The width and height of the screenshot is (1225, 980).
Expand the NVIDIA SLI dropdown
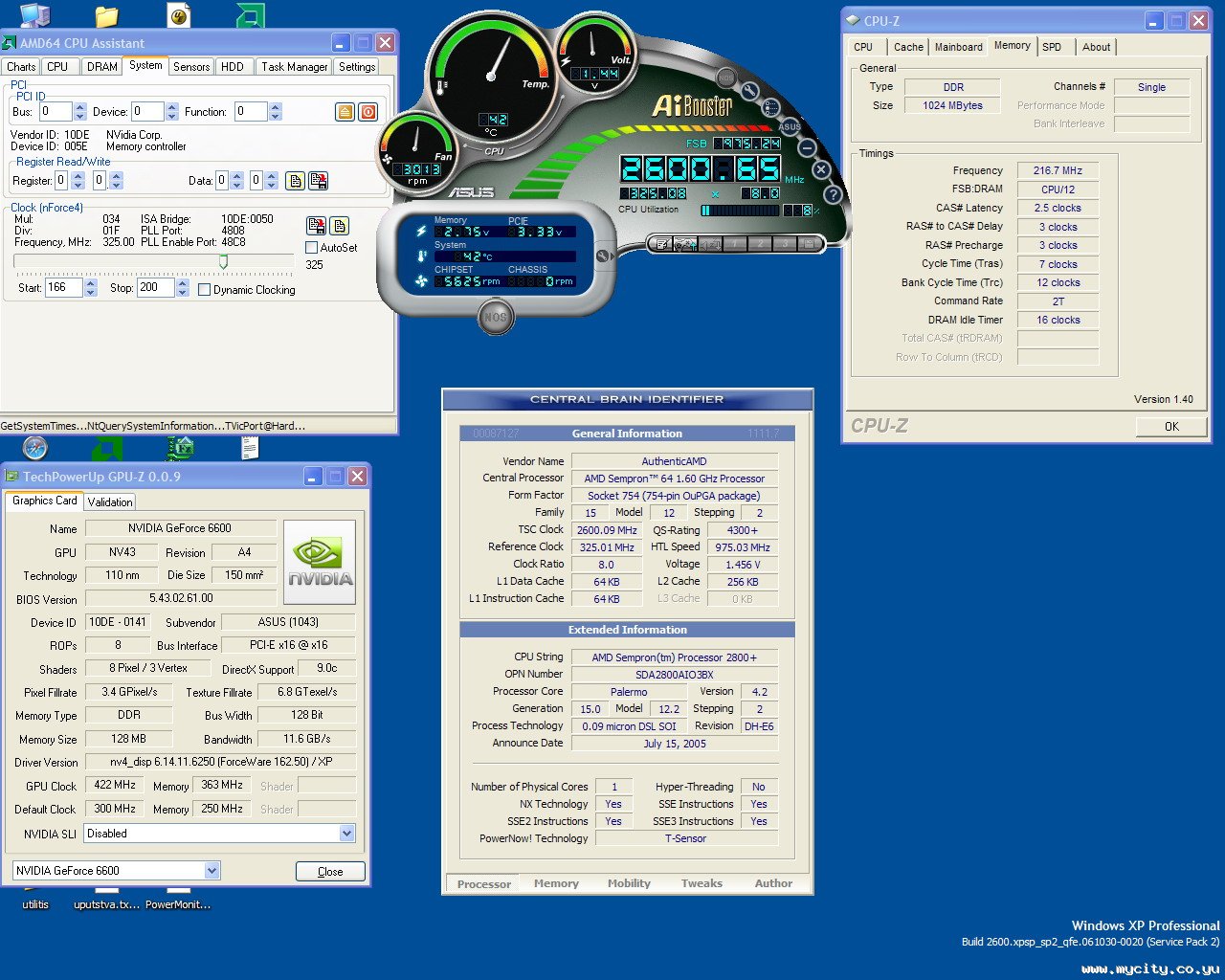tap(346, 834)
